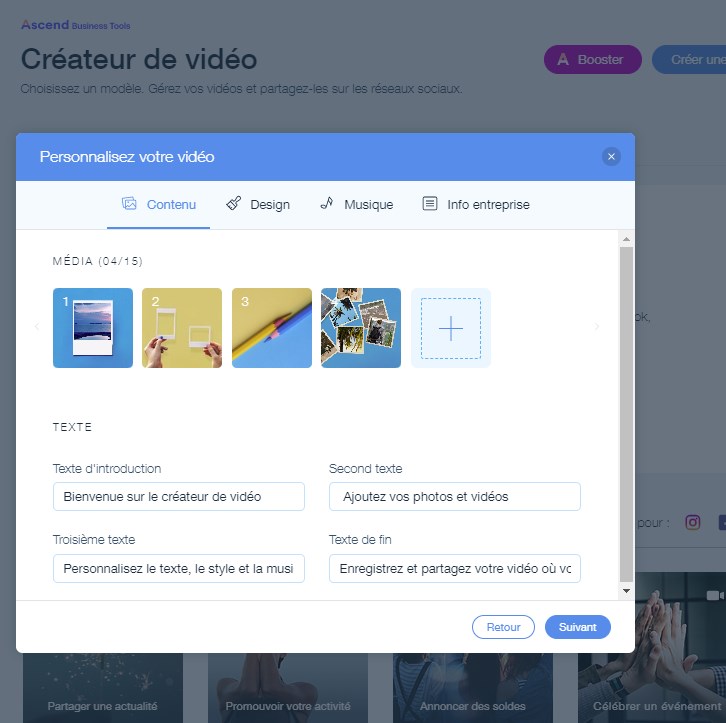Open the Info entreprise tab
726x723 pixels.
click(x=476, y=204)
